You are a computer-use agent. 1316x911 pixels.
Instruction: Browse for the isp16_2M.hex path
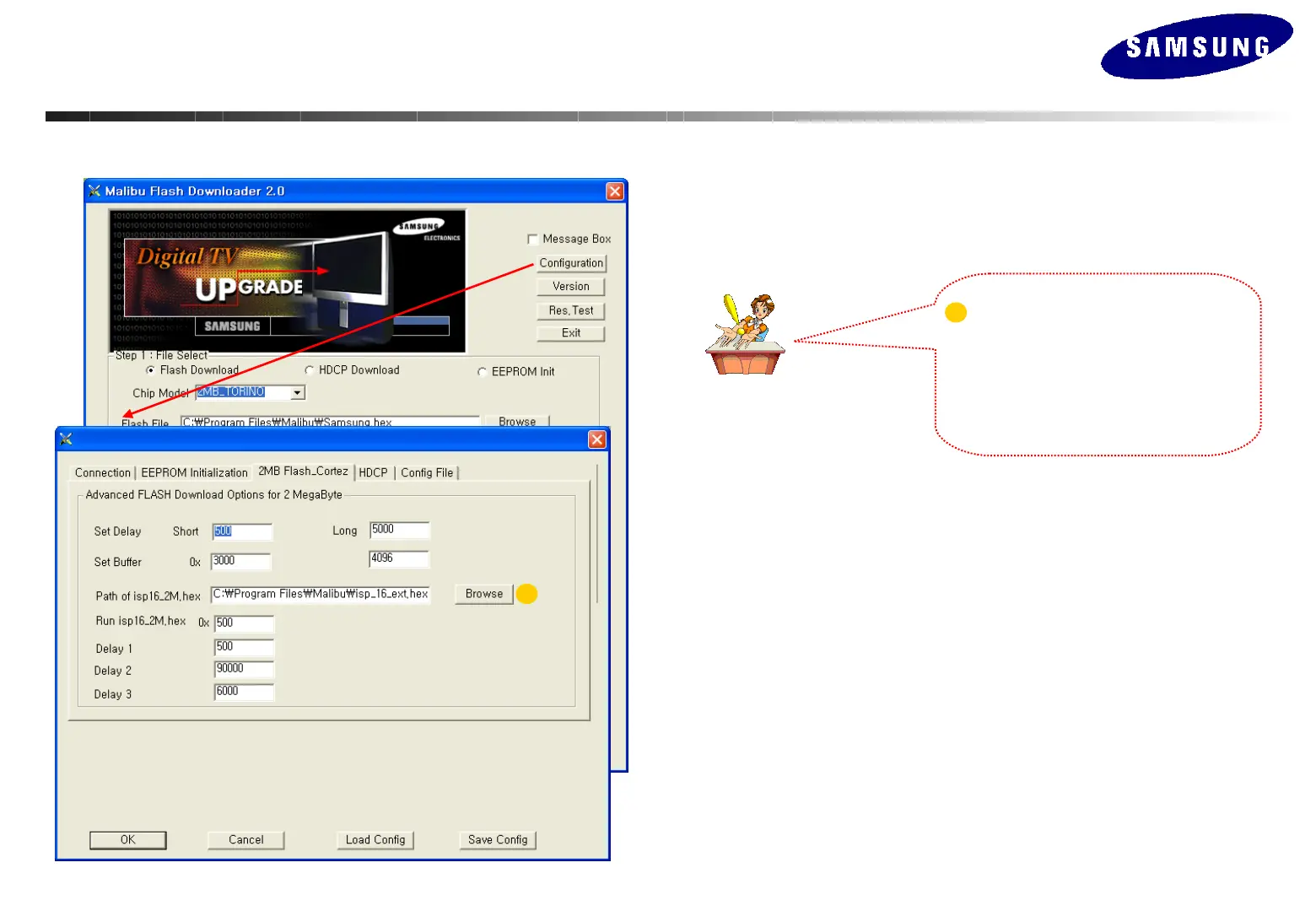[x=484, y=594]
